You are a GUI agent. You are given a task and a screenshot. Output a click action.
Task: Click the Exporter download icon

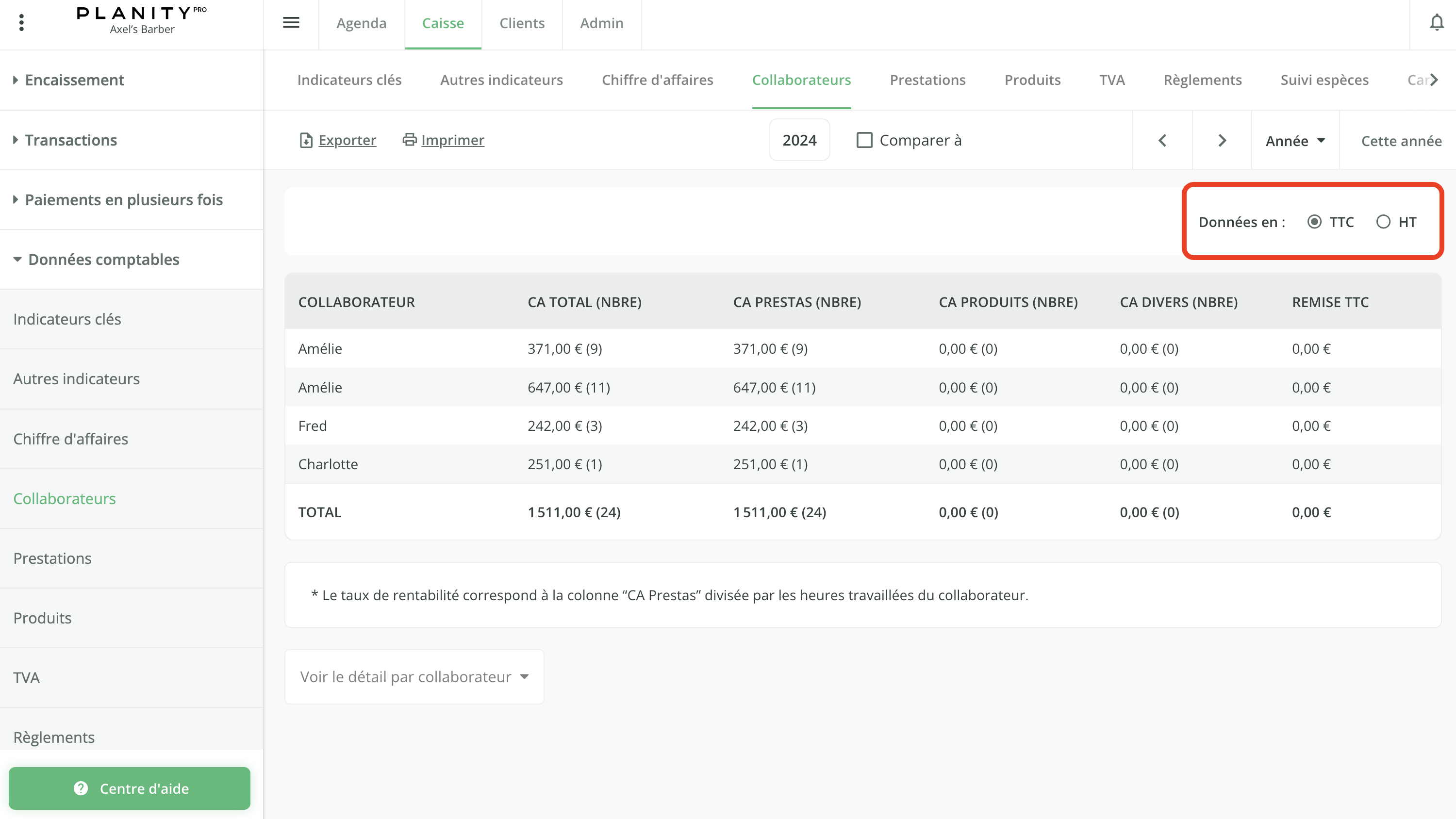(x=306, y=140)
